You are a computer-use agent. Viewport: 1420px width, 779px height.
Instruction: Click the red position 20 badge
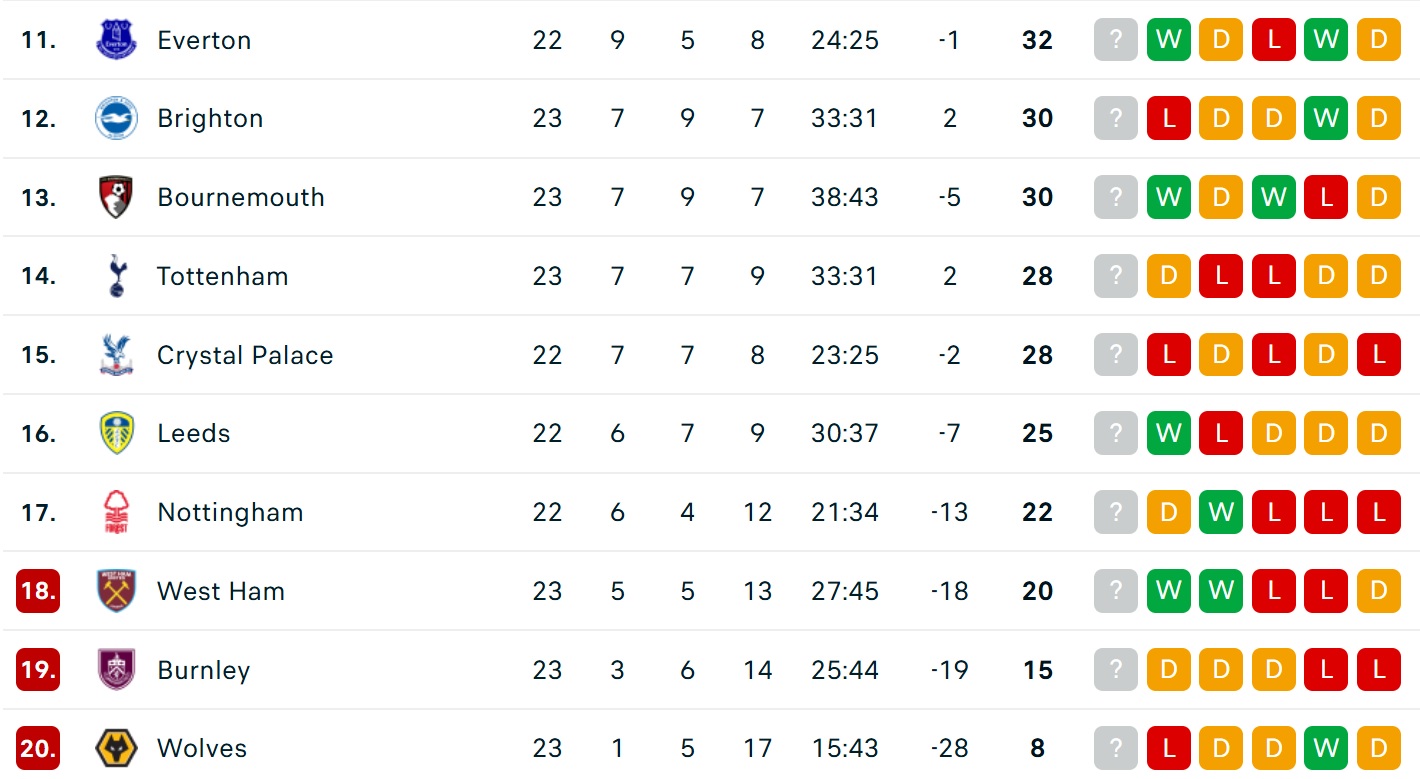click(38, 748)
